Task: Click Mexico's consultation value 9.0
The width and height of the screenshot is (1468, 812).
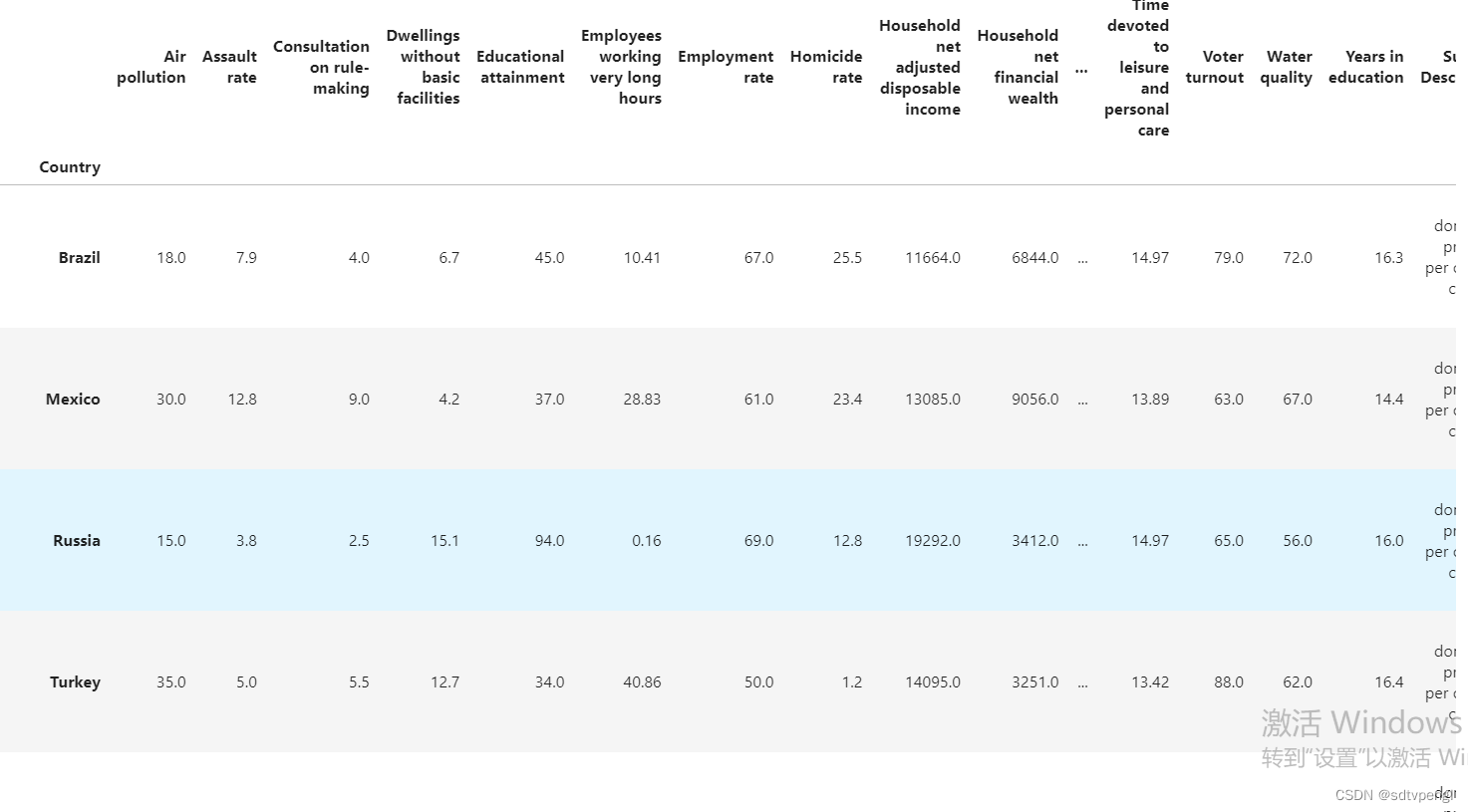Action: tap(359, 399)
